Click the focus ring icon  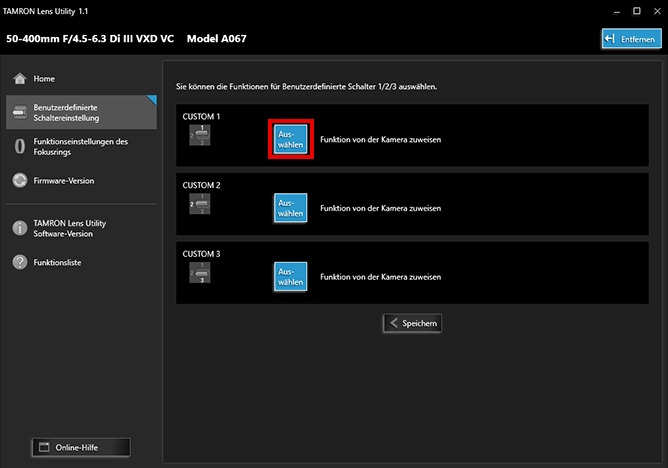(x=20, y=146)
